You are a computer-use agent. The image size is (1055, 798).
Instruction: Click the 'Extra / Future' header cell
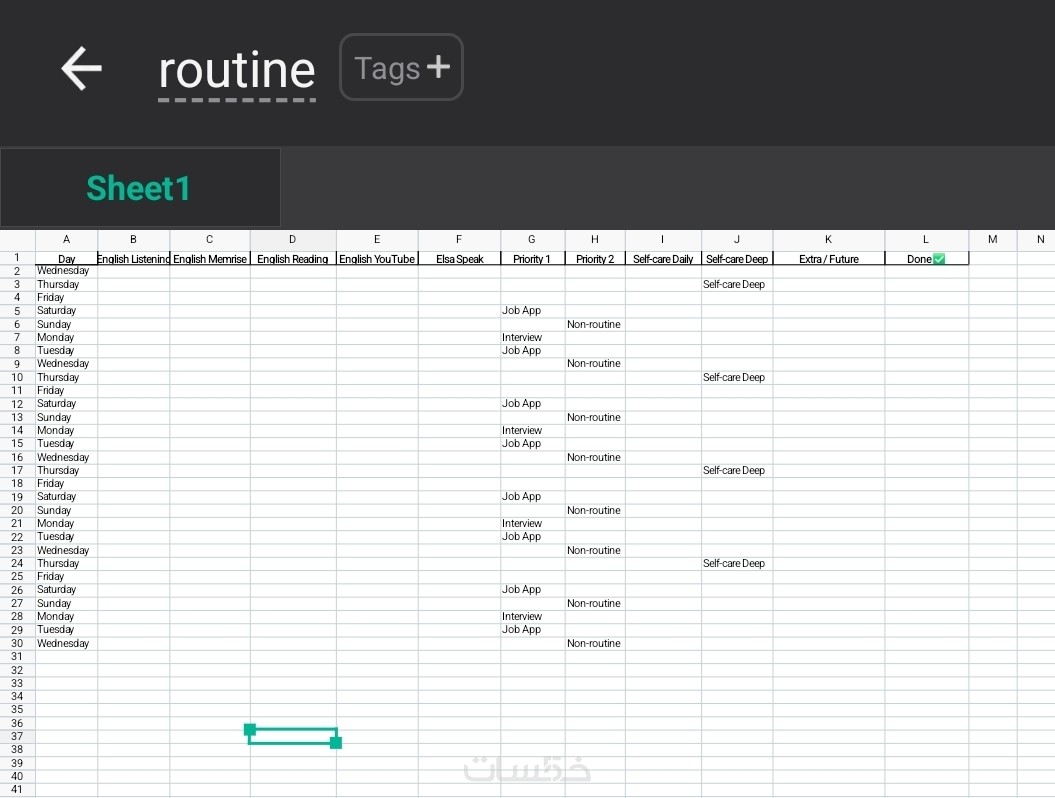click(829, 258)
